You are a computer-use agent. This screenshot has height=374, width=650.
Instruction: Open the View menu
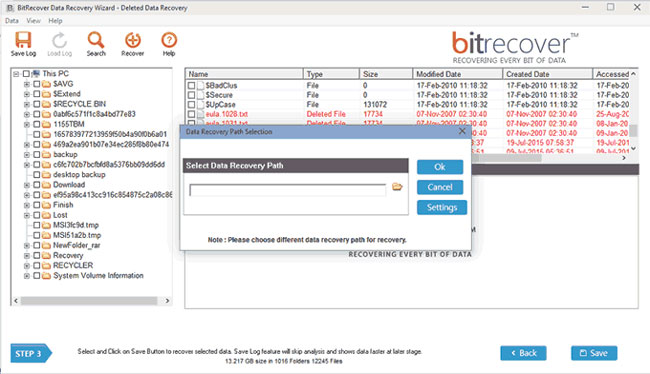pos(34,21)
